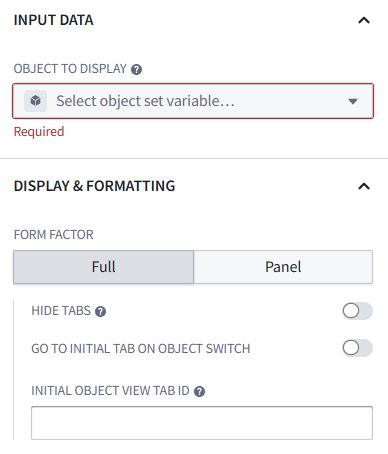This screenshot has height=454, width=388.
Task: Click the Form Factor label
Action: click(x=53, y=235)
